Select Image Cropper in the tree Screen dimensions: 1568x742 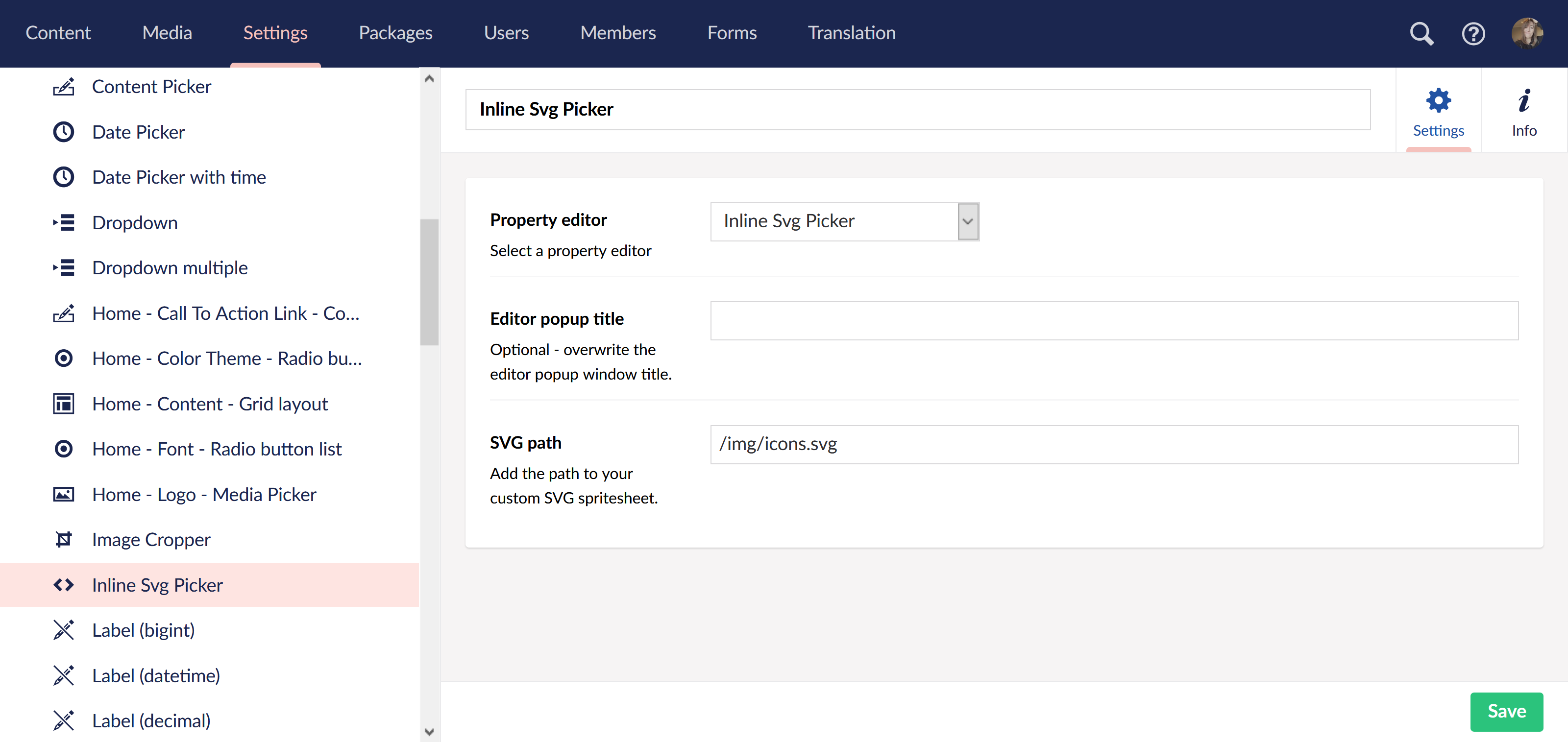click(151, 539)
